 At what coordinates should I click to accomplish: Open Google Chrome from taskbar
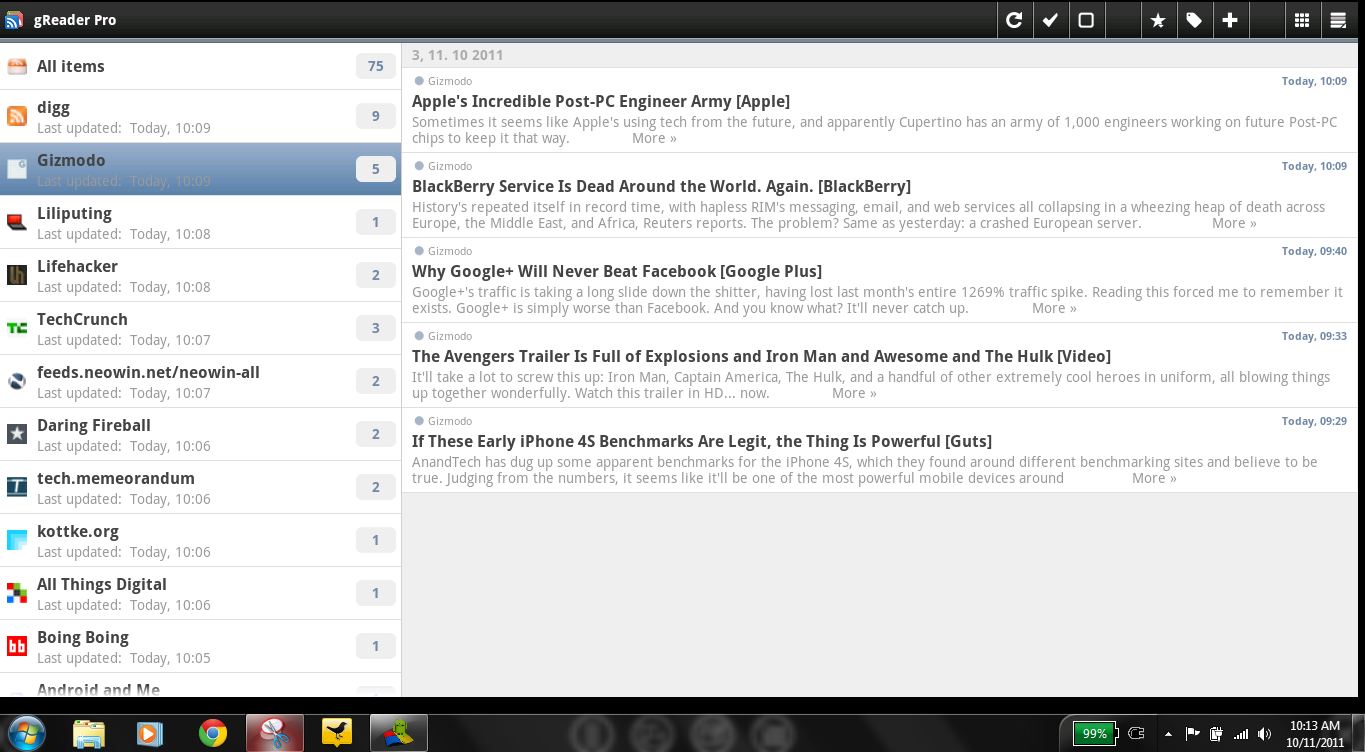[x=212, y=734]
